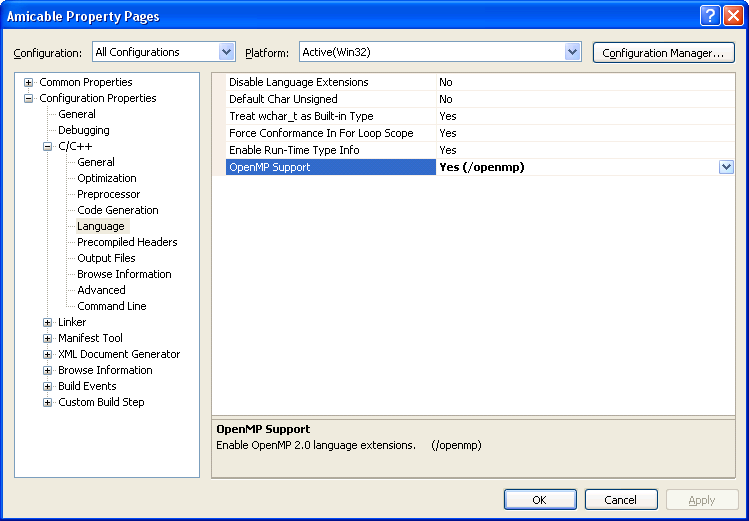Click the OK button
This screenshot has height=521, width=749.
point(540,499)
